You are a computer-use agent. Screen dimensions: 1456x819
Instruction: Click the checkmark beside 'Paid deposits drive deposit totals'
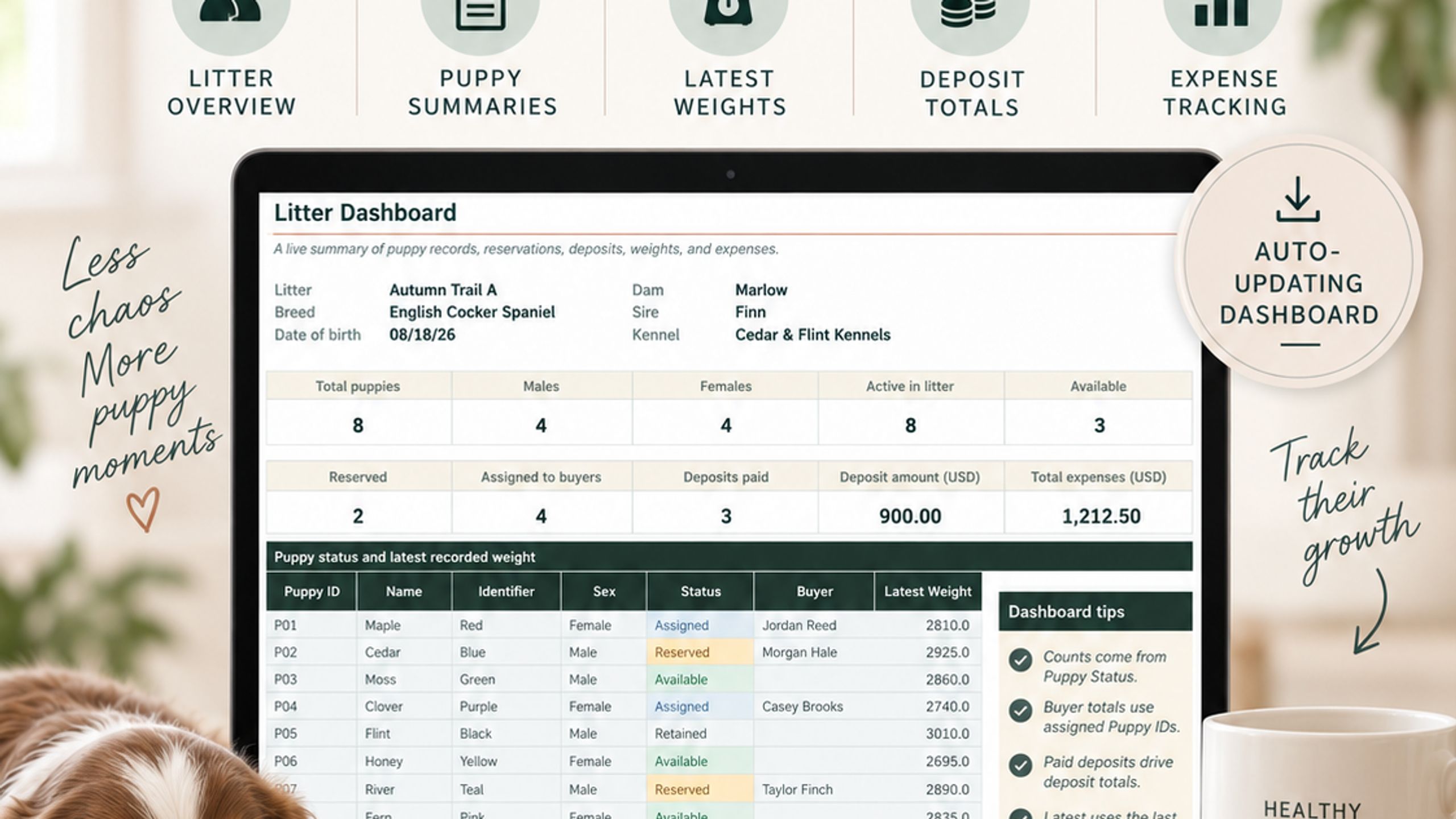[1020, 766]
